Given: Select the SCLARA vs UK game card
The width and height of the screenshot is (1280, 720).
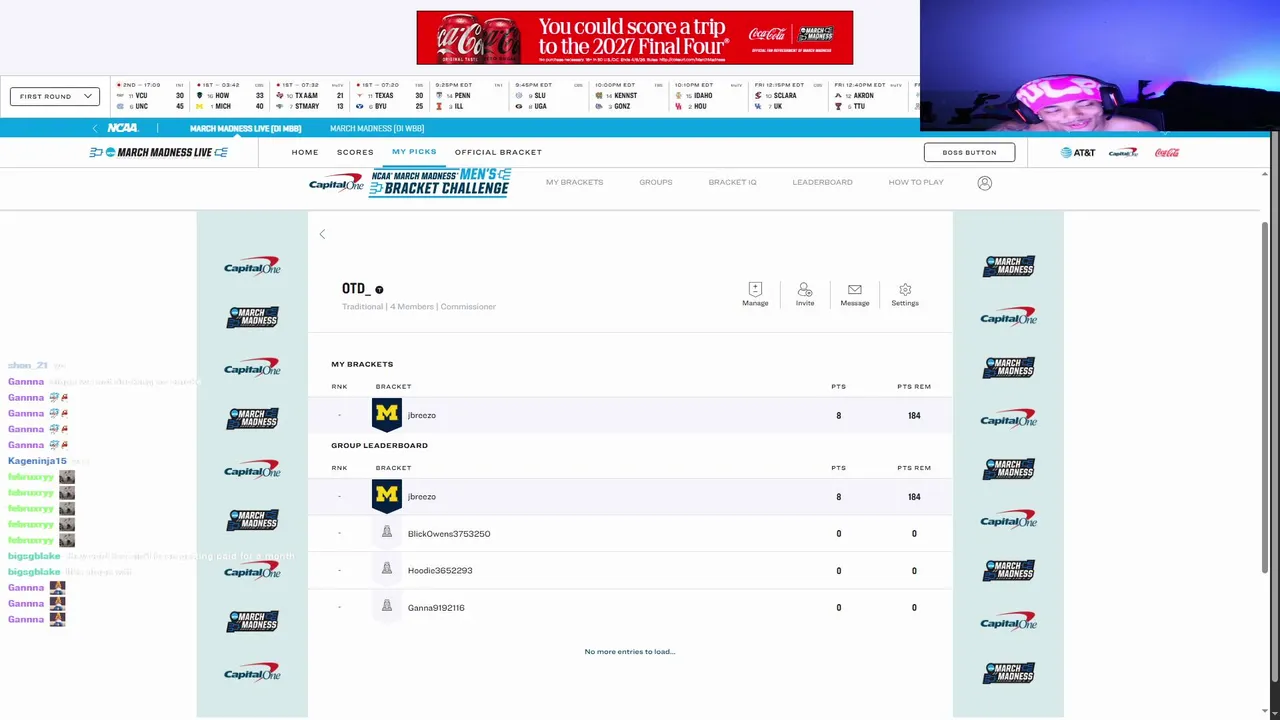Looking at the screenshot, I should click(789, 96).
